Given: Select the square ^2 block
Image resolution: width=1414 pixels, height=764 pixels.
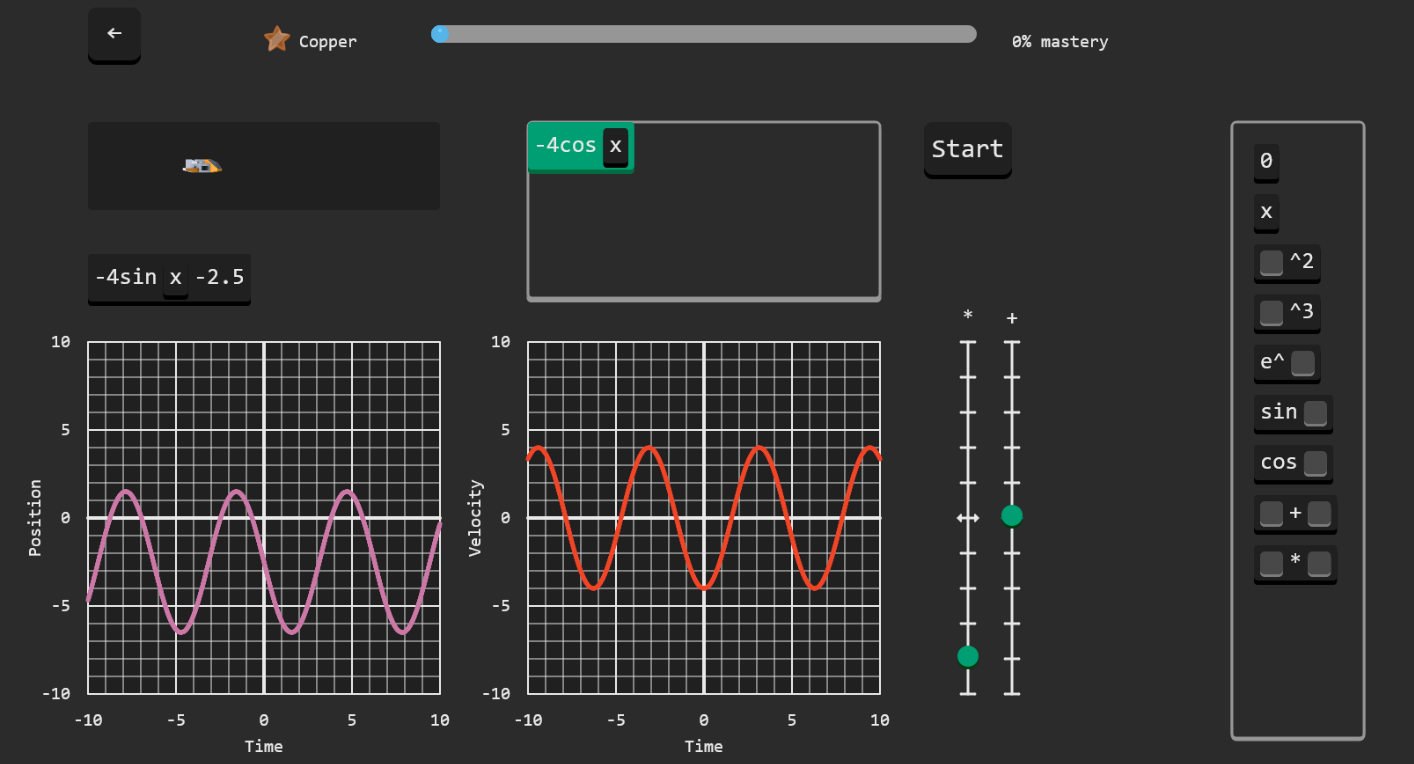Looking at the screenshot, I should tap(1300, 263).
